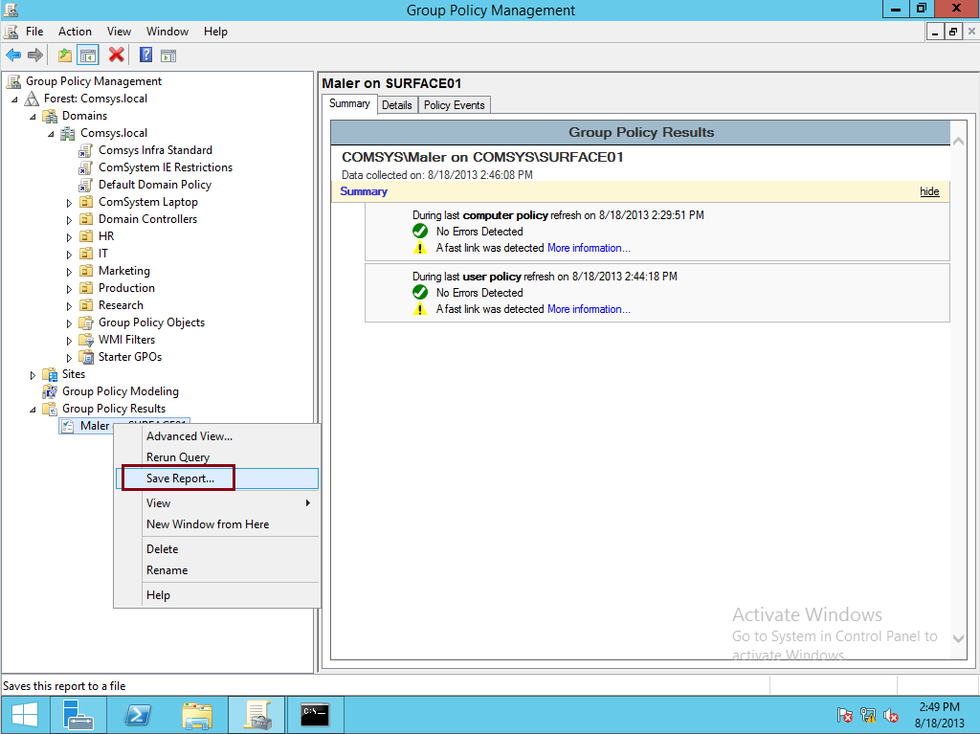Open the File menu
Viewport: 980px width, 734px height.
34,31
